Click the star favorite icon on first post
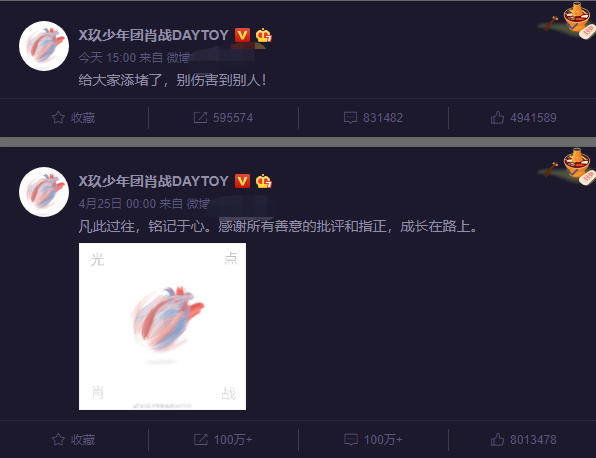This screenshot has height=458, width=596. (x=58, y=117)
